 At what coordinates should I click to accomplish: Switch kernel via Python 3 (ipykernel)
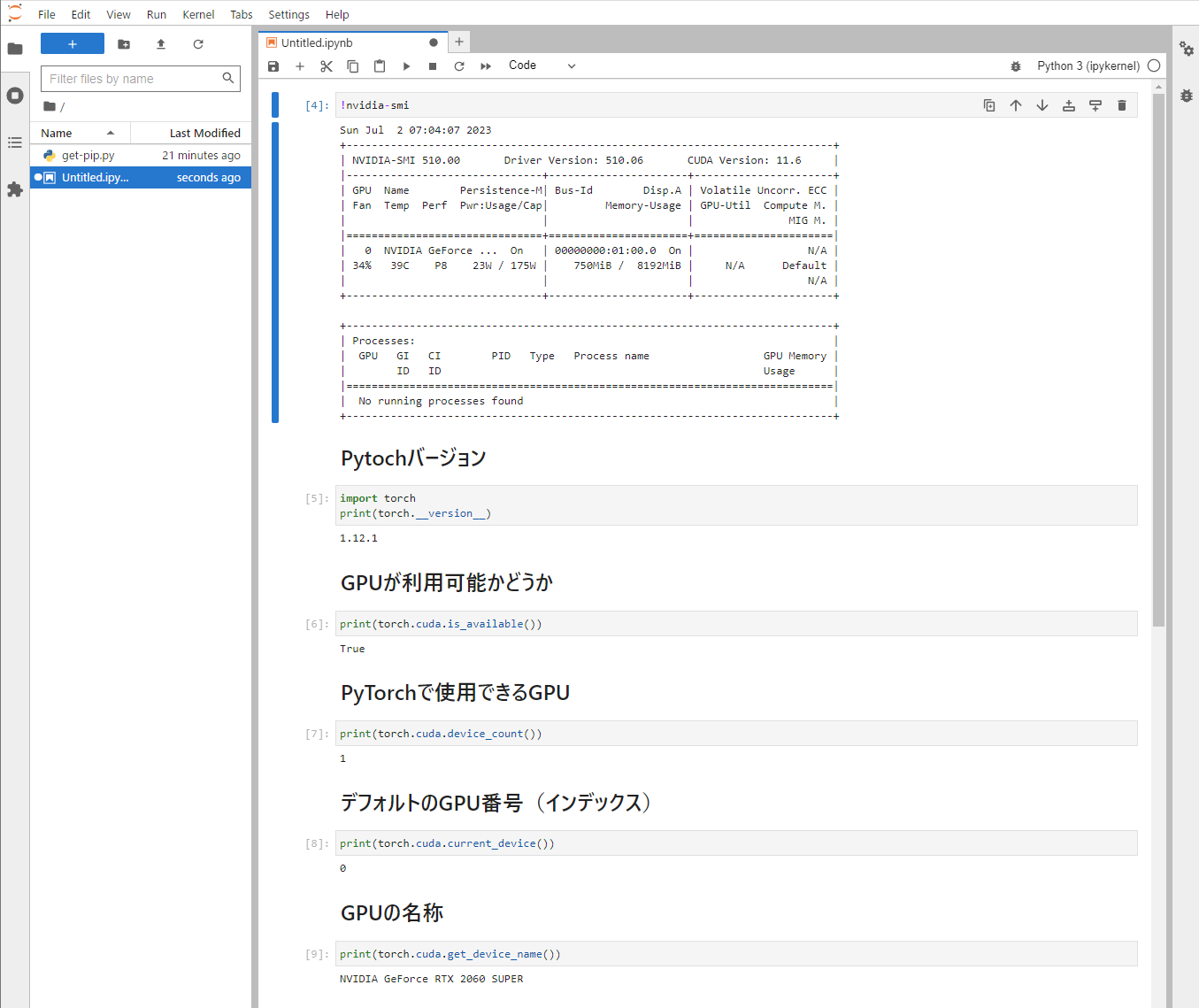[1088, 66]
